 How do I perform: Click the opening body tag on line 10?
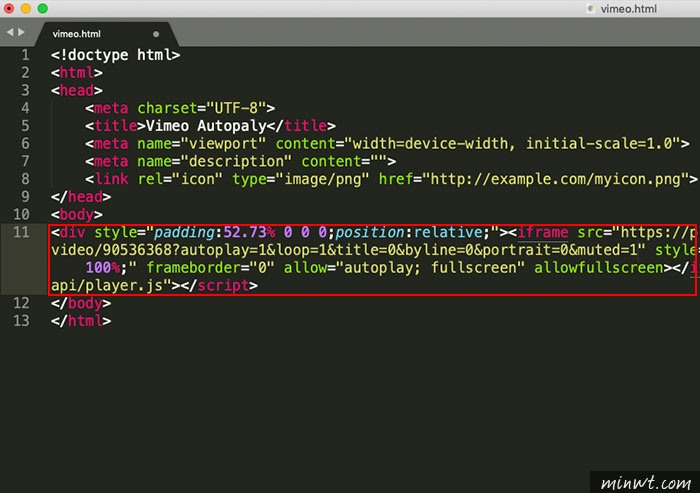[77, 215]
